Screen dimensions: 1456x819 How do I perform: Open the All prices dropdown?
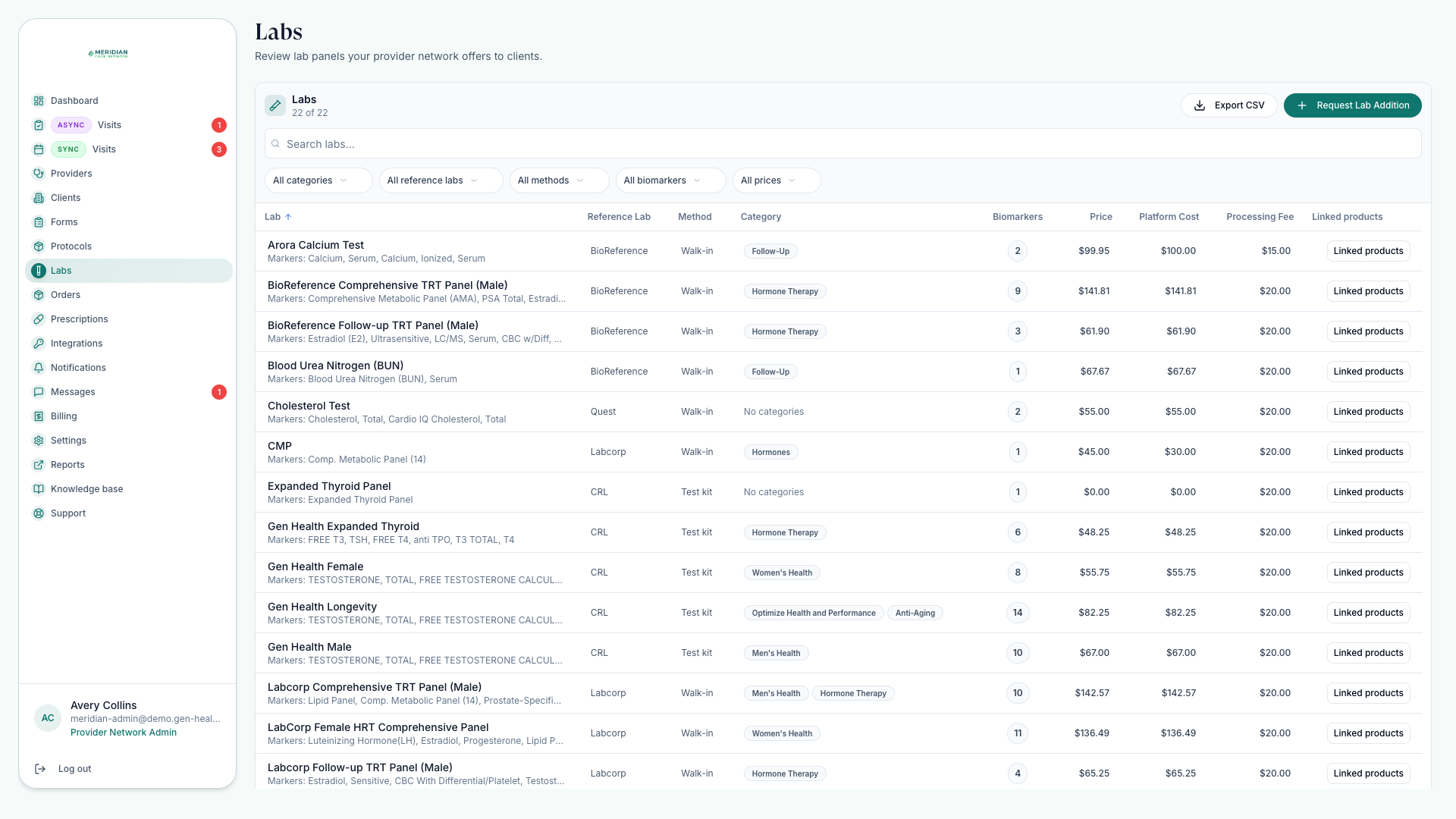(777, 180)
